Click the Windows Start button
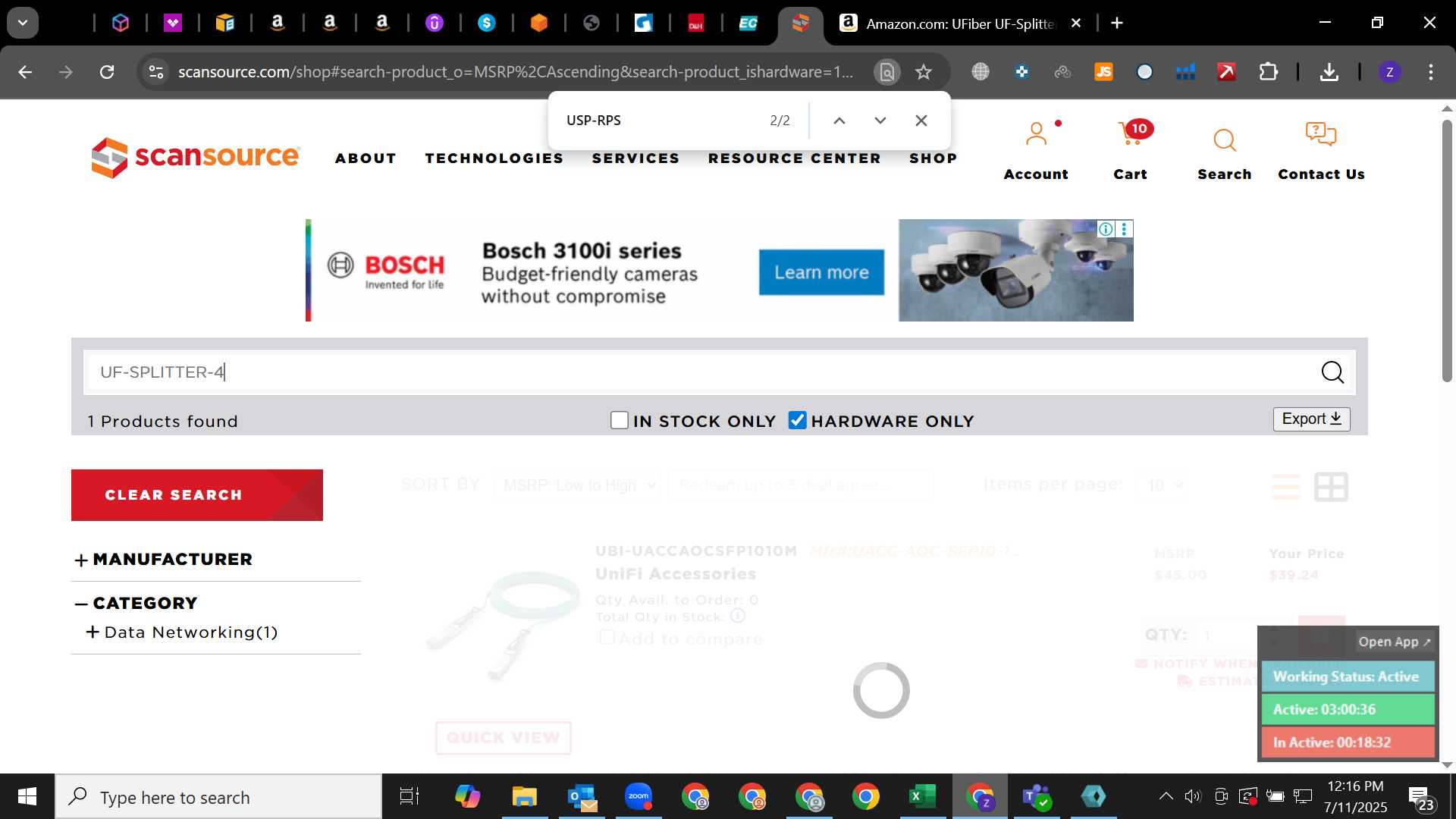Image resolution: width=1456 pixels, height=819 pixels. pos(27,797)
